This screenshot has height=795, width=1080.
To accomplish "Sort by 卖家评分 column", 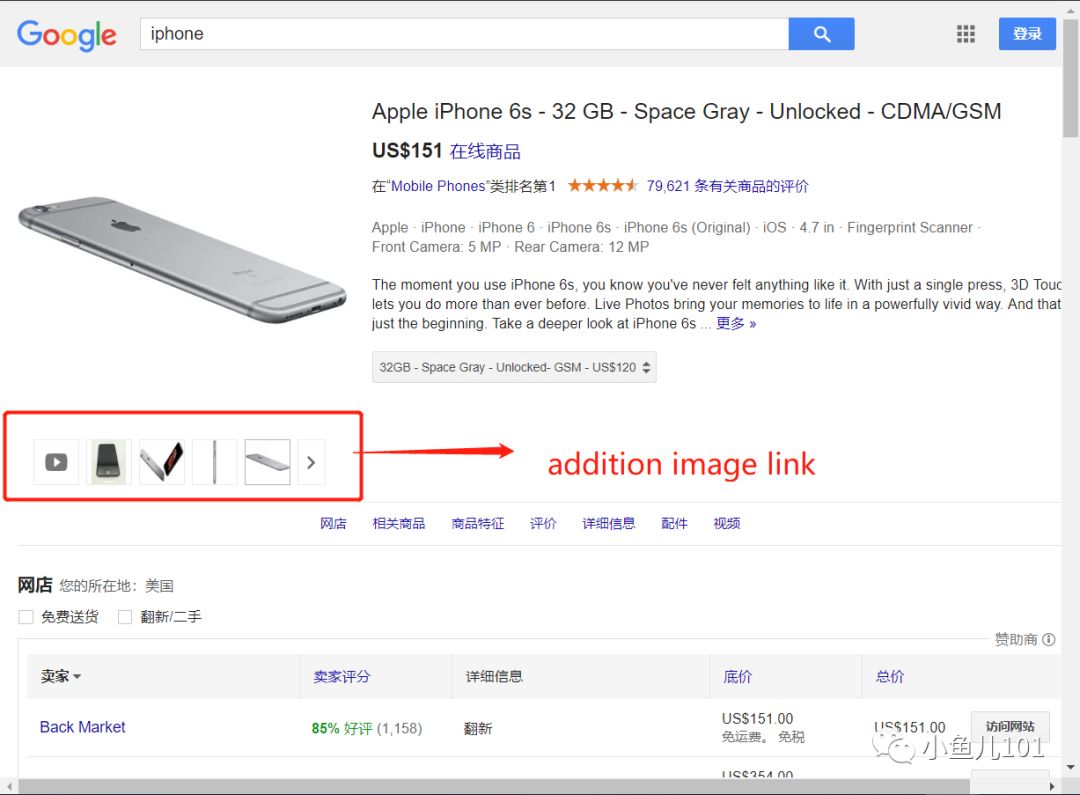I will (x=342, y=677).
